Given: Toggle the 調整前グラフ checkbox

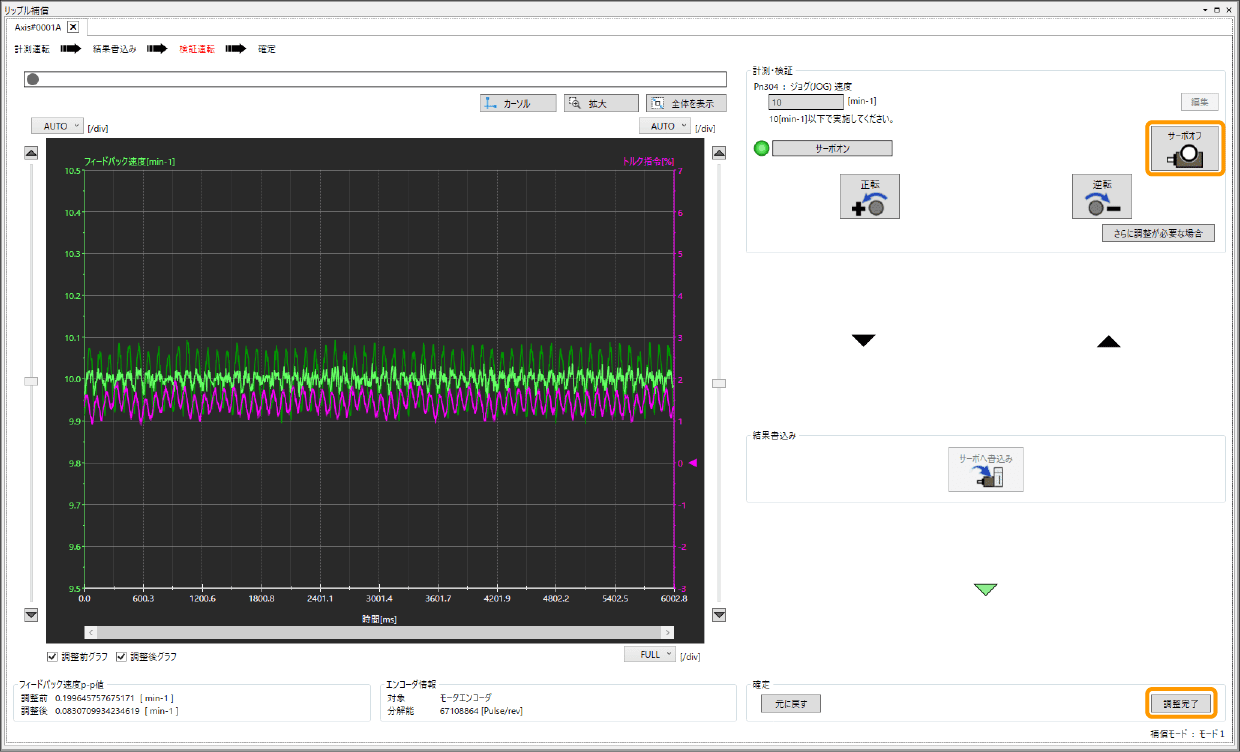Looking at the screenshot, I should (53, 657).
